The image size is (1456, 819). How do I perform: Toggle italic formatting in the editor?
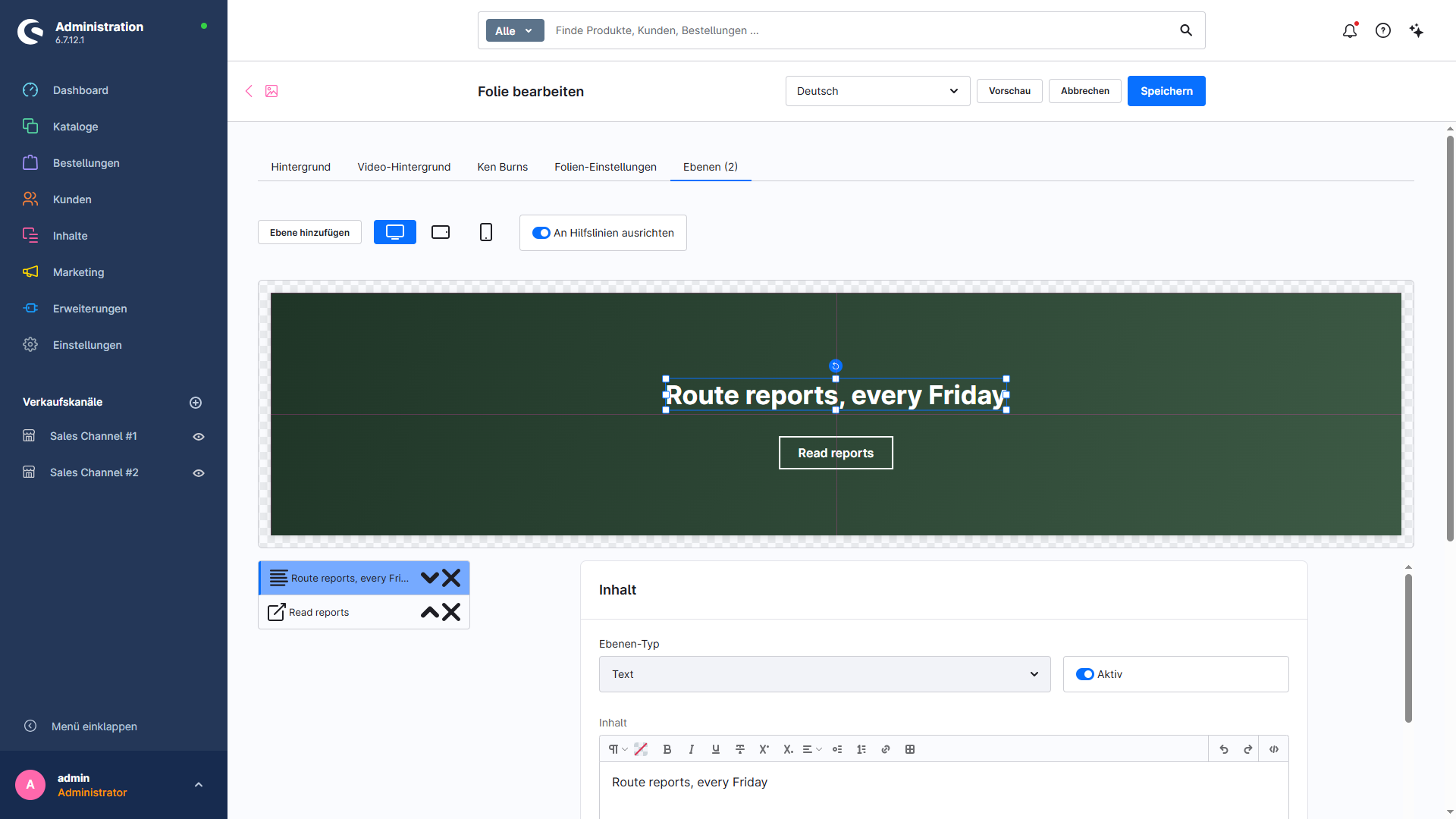tap(692, 749)
